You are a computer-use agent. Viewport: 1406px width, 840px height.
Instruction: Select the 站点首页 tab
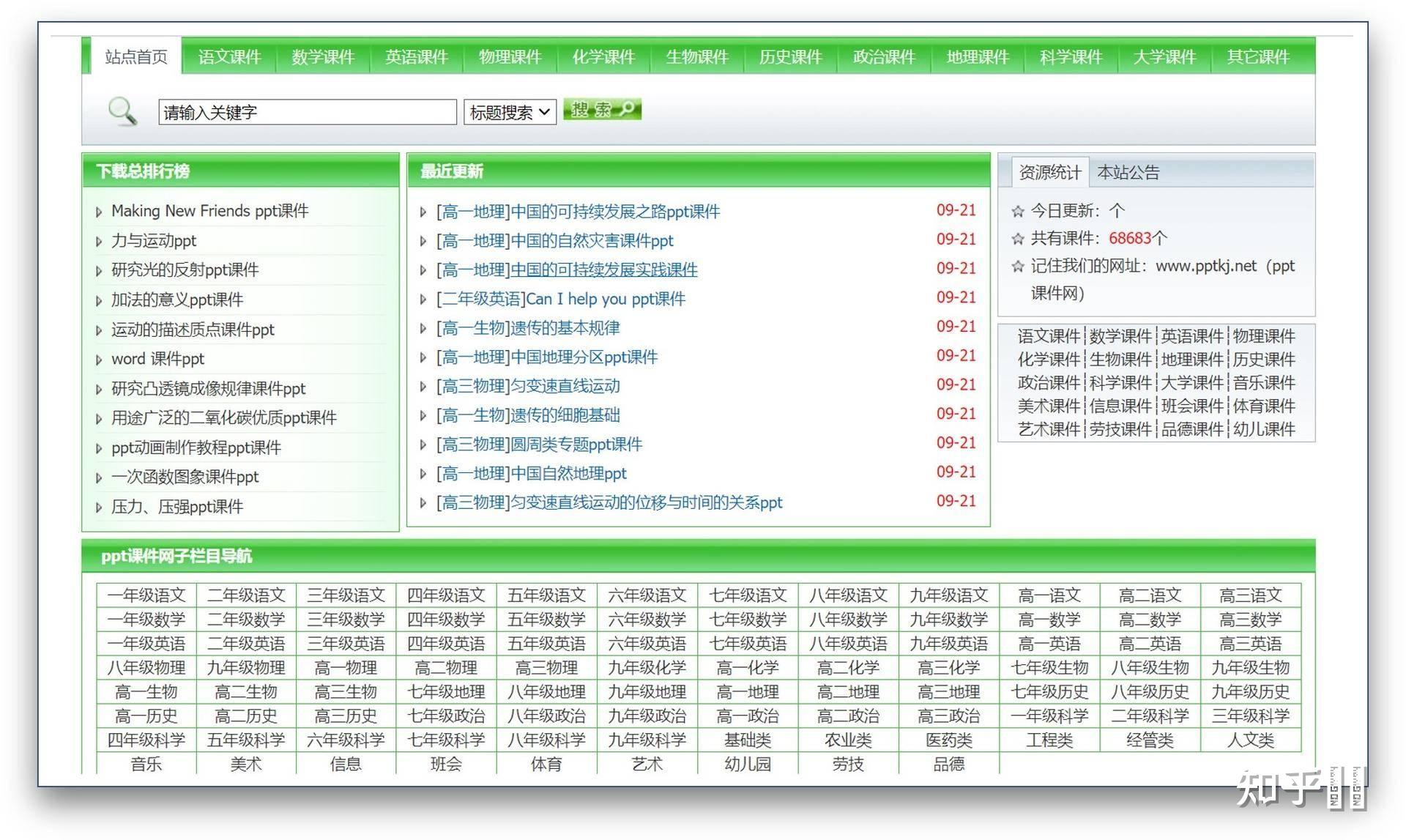(x=136, y=56)
